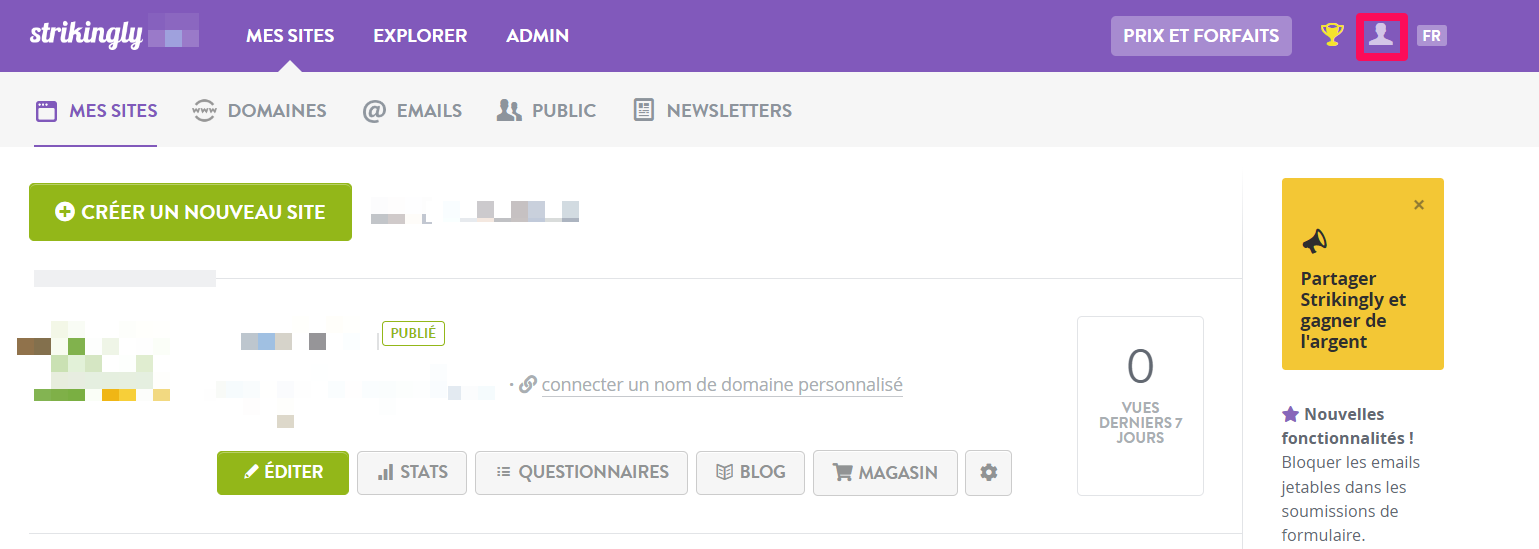Open the Admin menu item

click(x=538, y=36)
